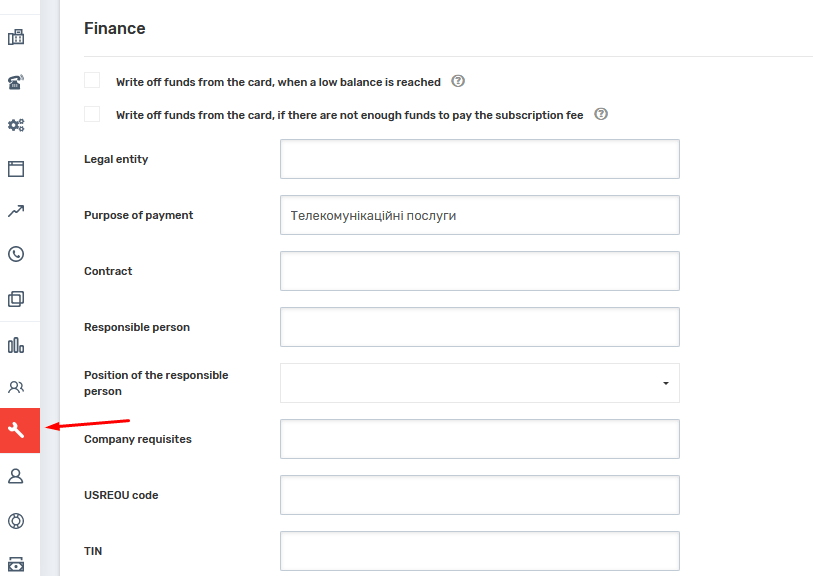
Task: Focus the USREOU code input field
Action: point(480,495)
